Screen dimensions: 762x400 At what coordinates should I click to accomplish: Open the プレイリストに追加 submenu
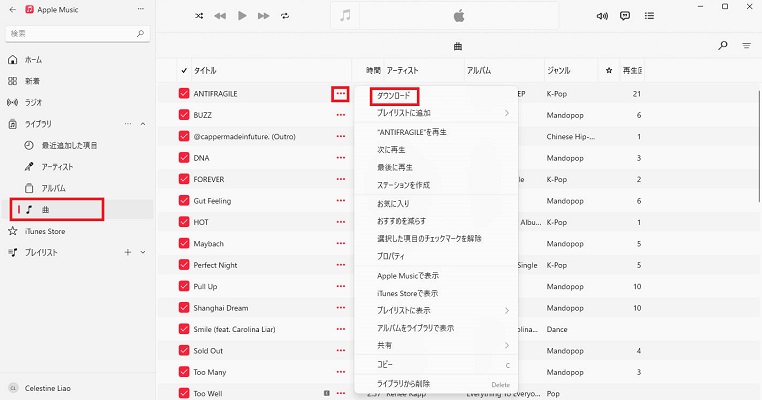pyautogui.click(x=436, y=113)
